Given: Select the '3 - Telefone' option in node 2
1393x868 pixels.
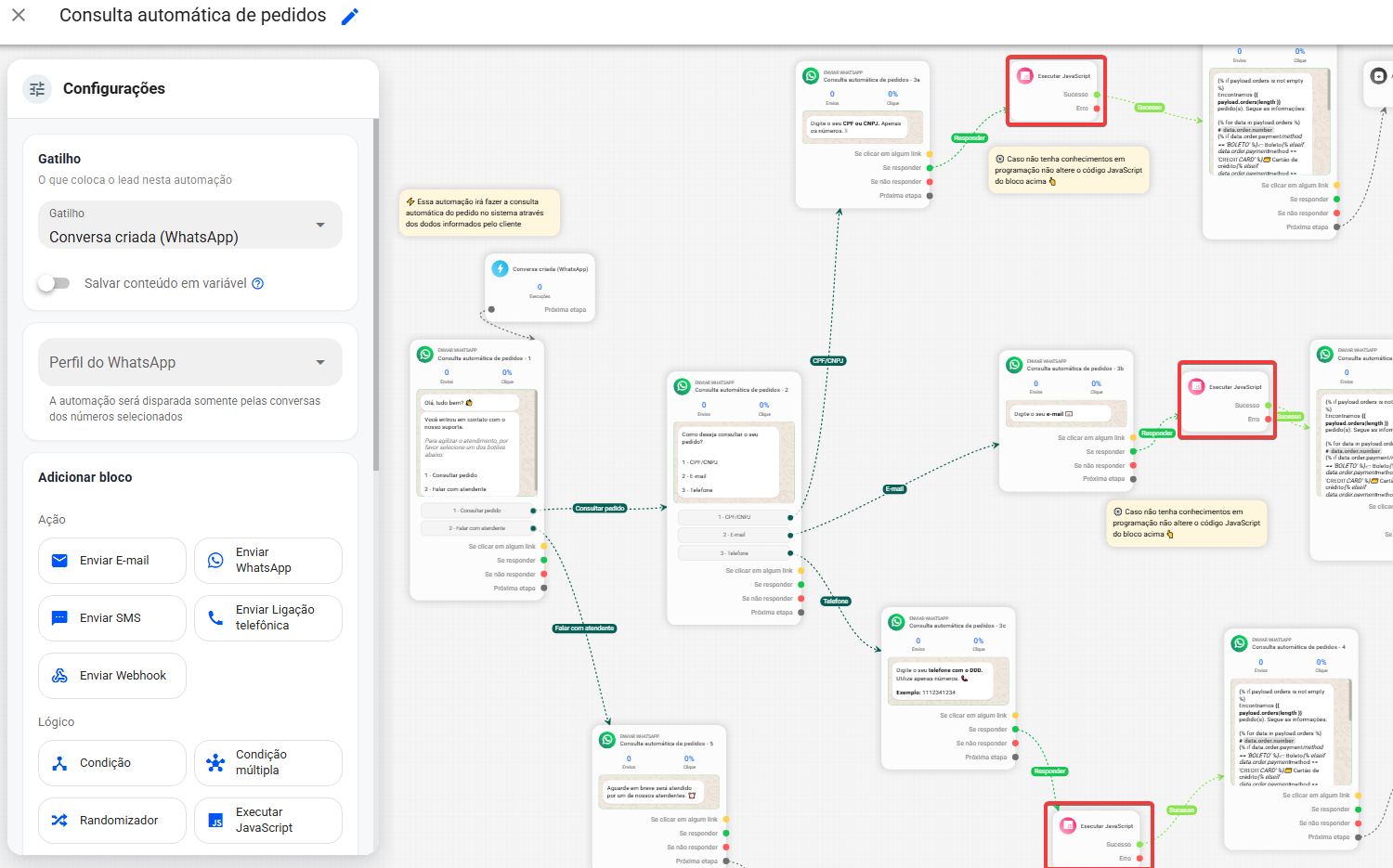Looking at the screenshot, I should pyautogui.click(x=736, y=553).
